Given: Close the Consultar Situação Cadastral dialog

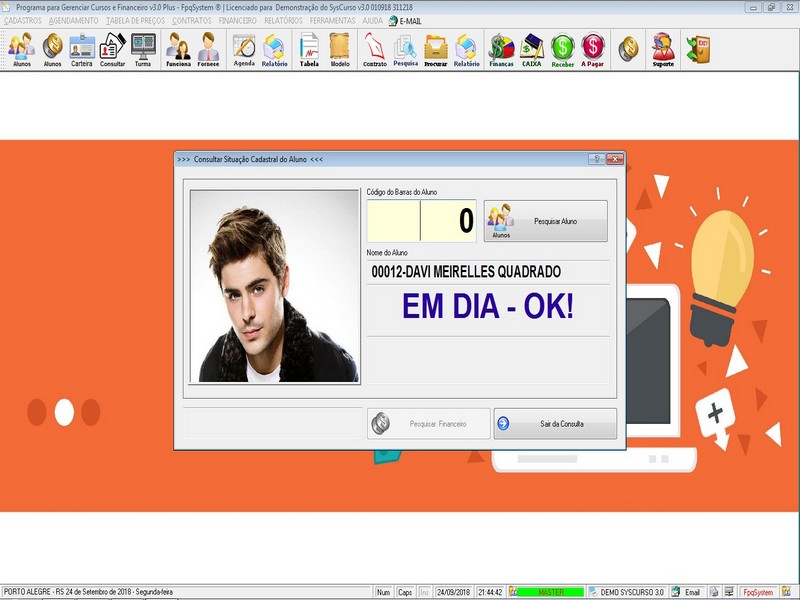Looking at the screenshot, I should tap(615, 159).
